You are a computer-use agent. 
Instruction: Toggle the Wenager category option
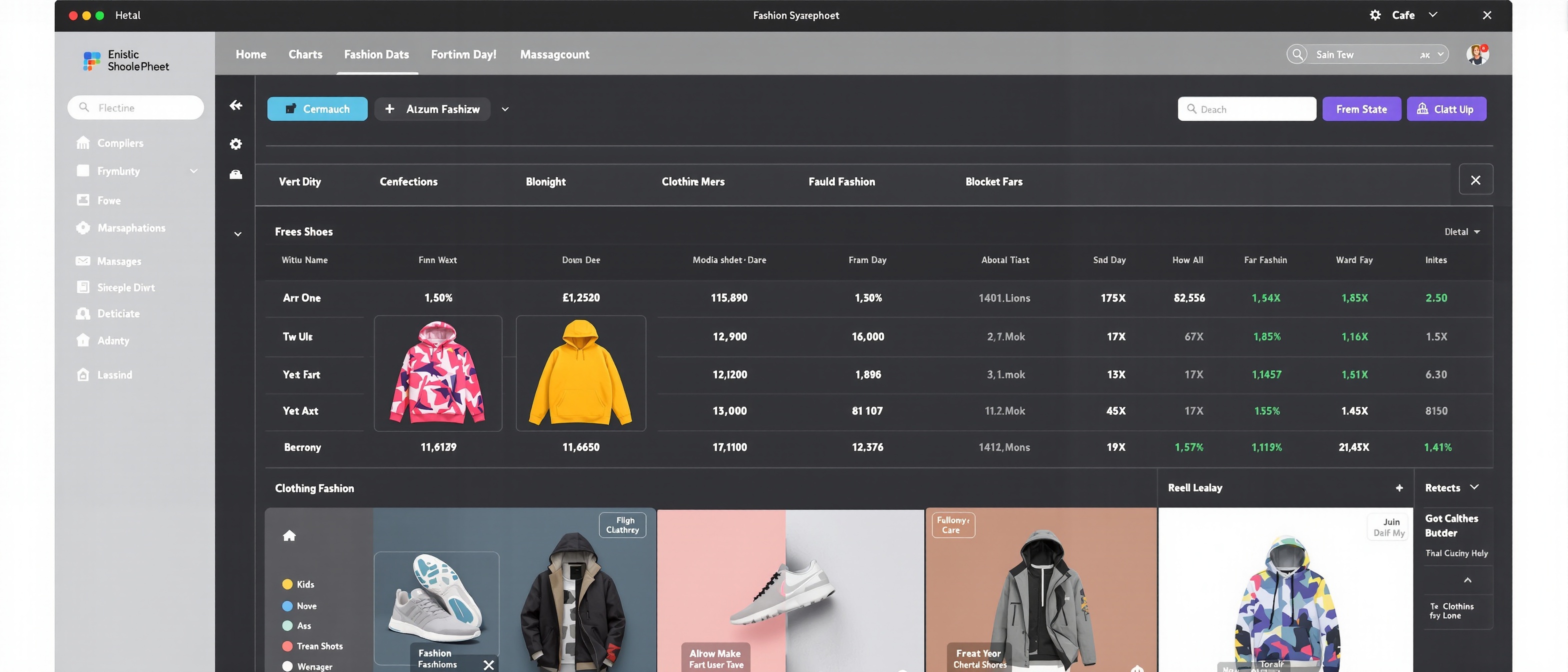tap(287, 666)
